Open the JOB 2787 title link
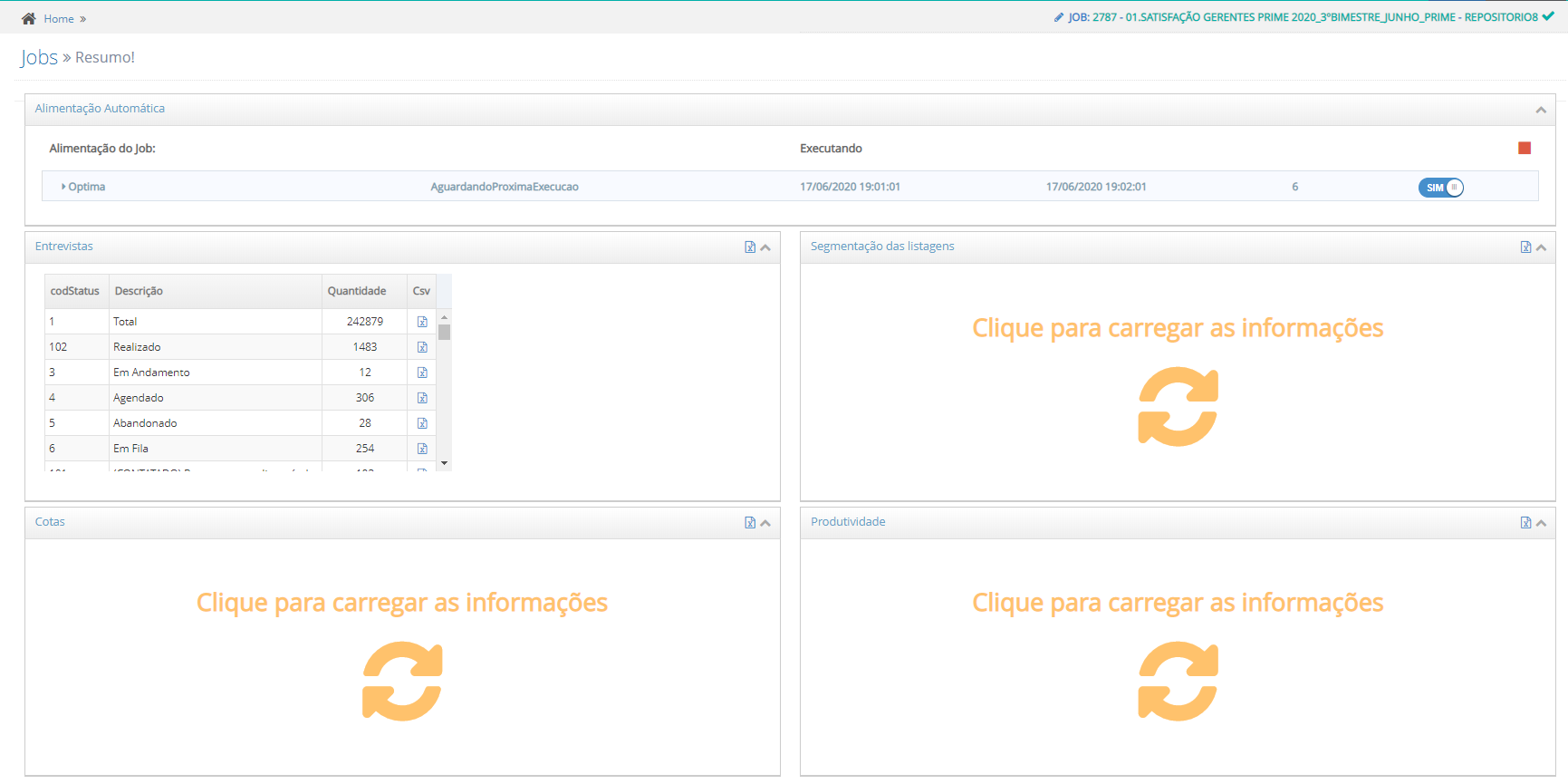Screen dimensions: 1568x784 [x=1303, y=17]
